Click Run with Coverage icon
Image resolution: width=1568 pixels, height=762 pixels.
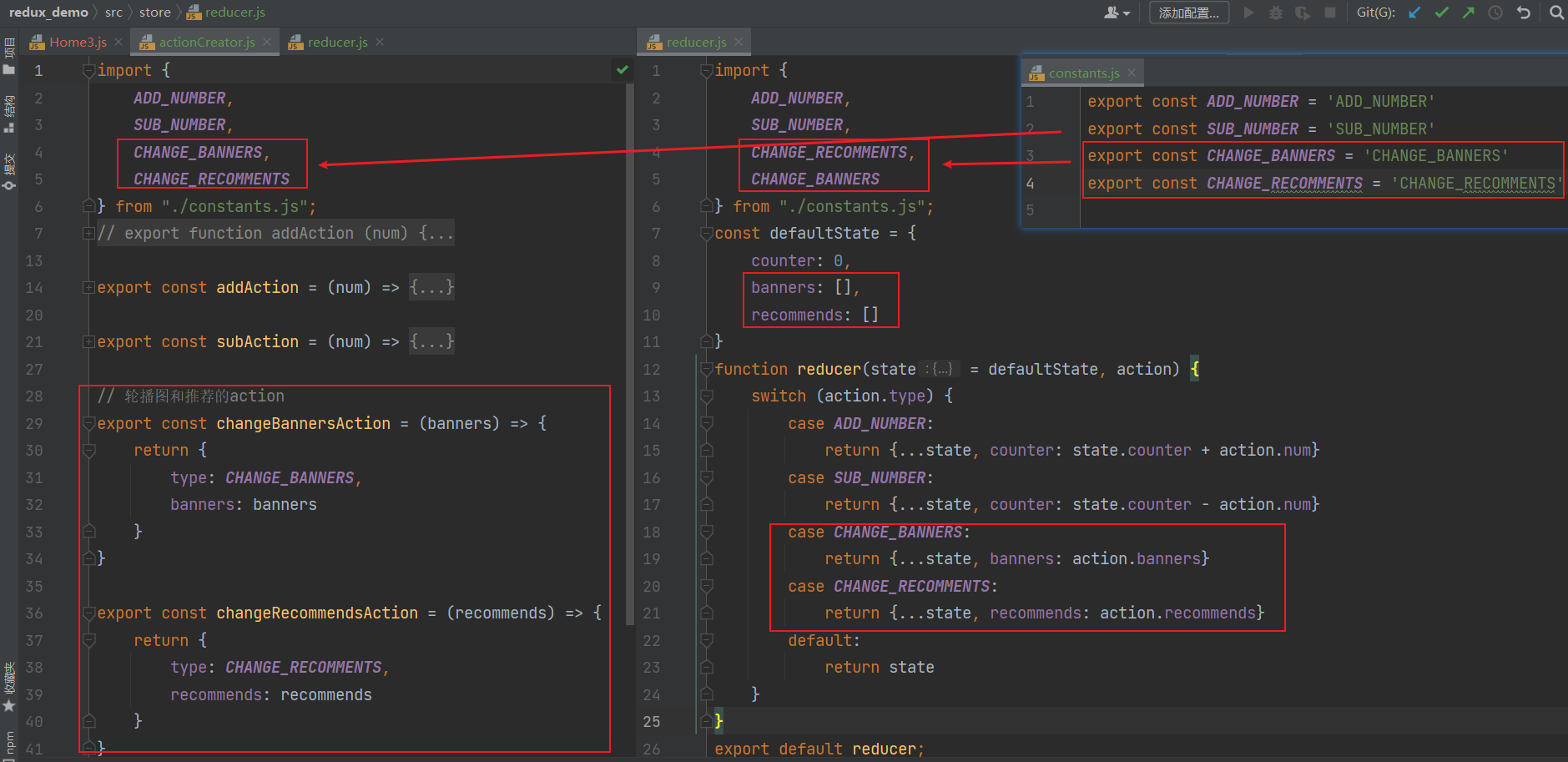[1303, 13]
